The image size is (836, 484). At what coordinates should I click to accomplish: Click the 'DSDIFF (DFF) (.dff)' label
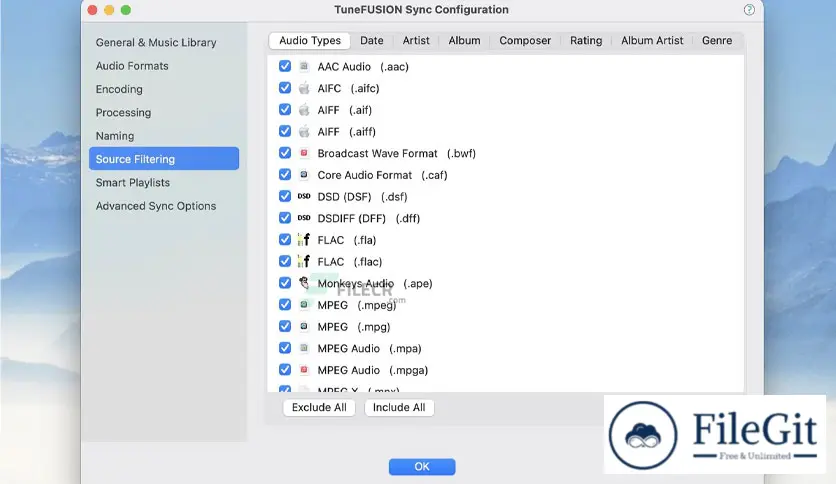coord(368,219)
